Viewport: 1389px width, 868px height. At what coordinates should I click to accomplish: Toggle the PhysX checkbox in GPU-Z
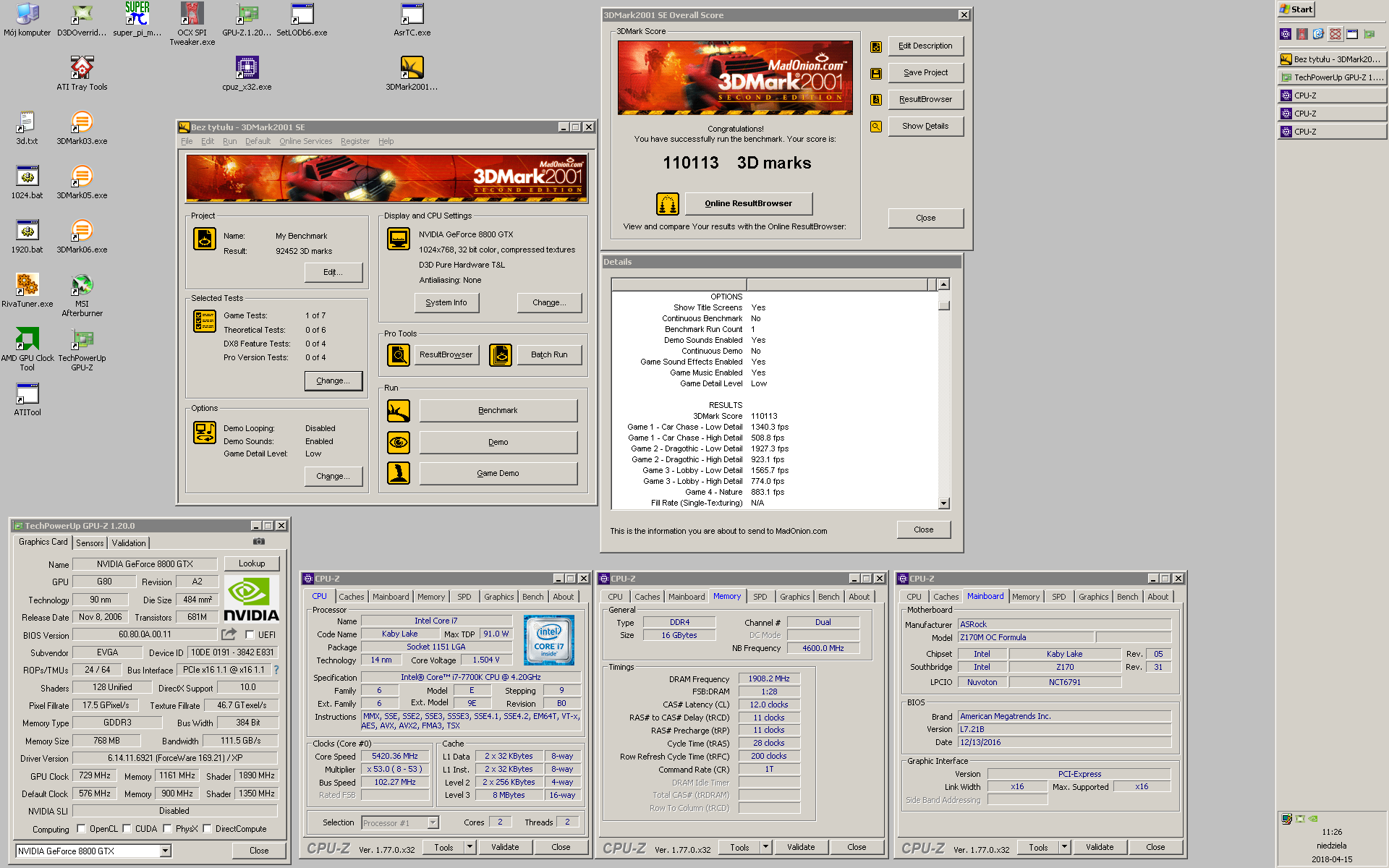pos(167,829)
